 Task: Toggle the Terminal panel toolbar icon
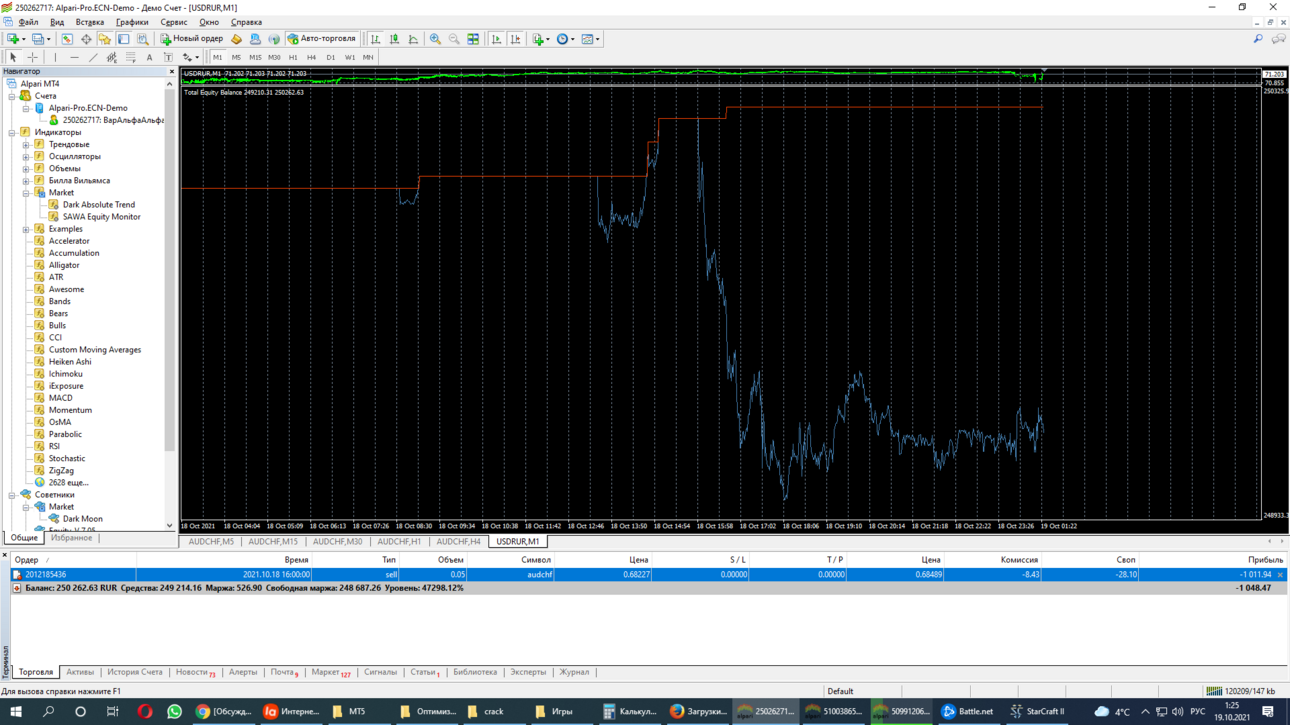pyautogui.click(x=124, y=39)
